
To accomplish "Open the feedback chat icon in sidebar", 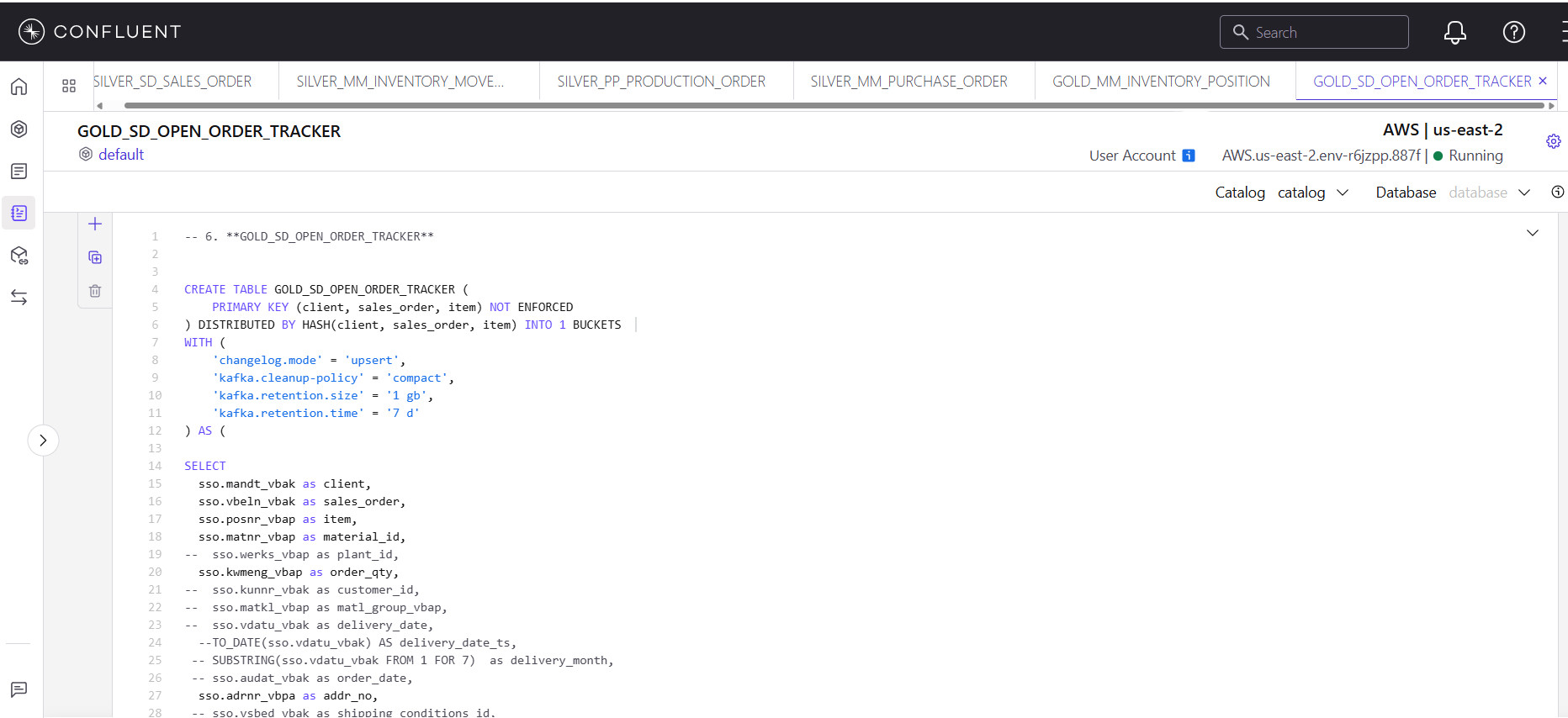I will tap(19, 689).
